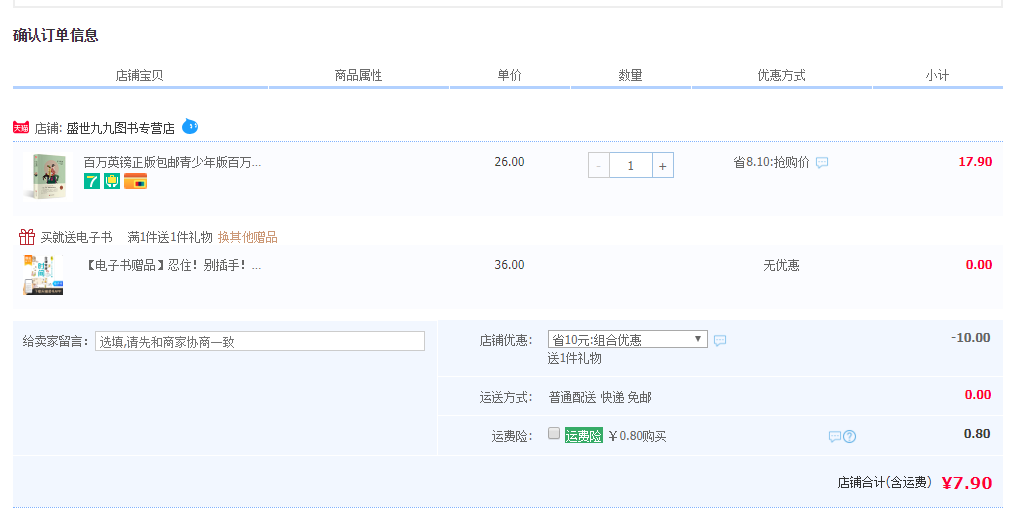This screenshot has width=1009, height=508.
Task: Click the orange credit card badge
Action: click(136, 181)
